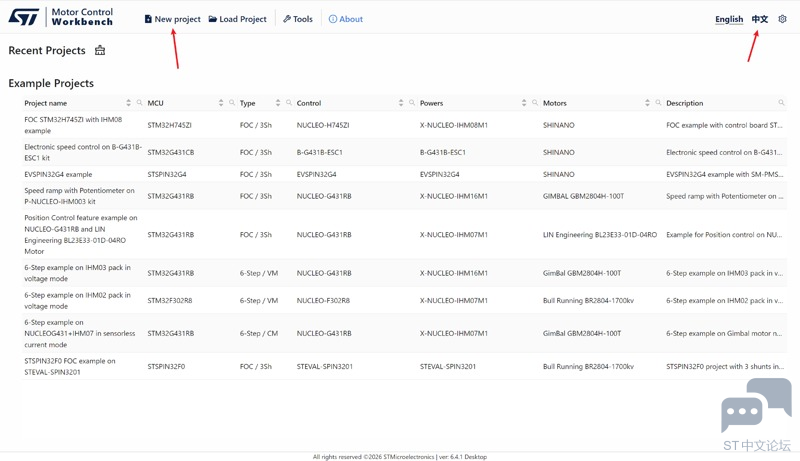
Task: Click the ST logo
Action: pos(24,17)
